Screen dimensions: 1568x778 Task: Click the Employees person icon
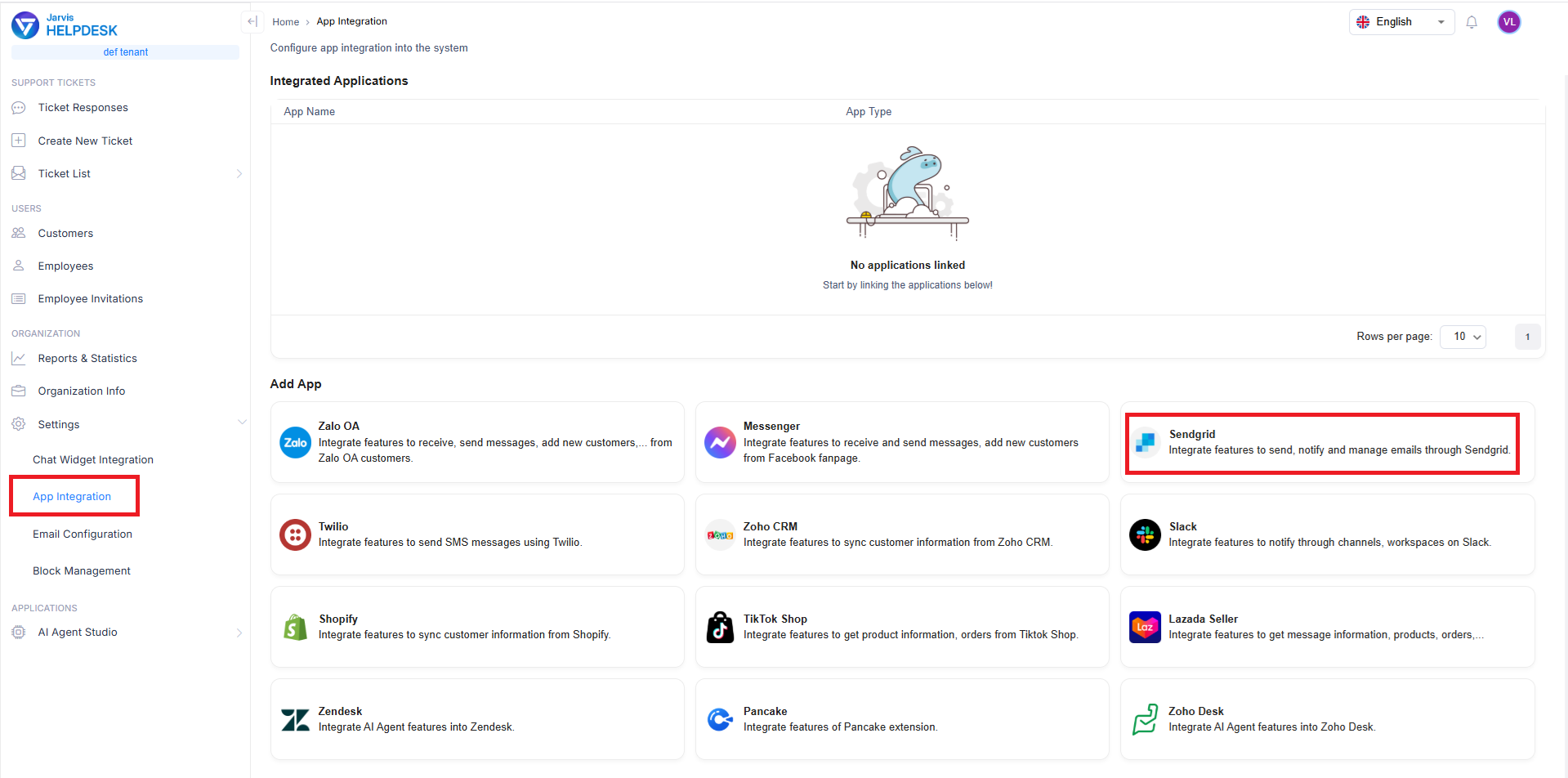pyautogui.click(x=19, y=266)
